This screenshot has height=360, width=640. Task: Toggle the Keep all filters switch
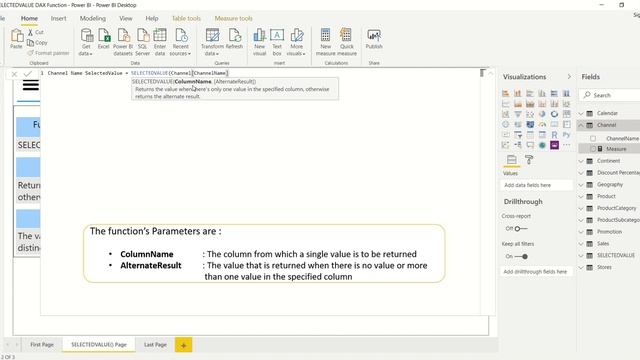(x=521, y=257)
